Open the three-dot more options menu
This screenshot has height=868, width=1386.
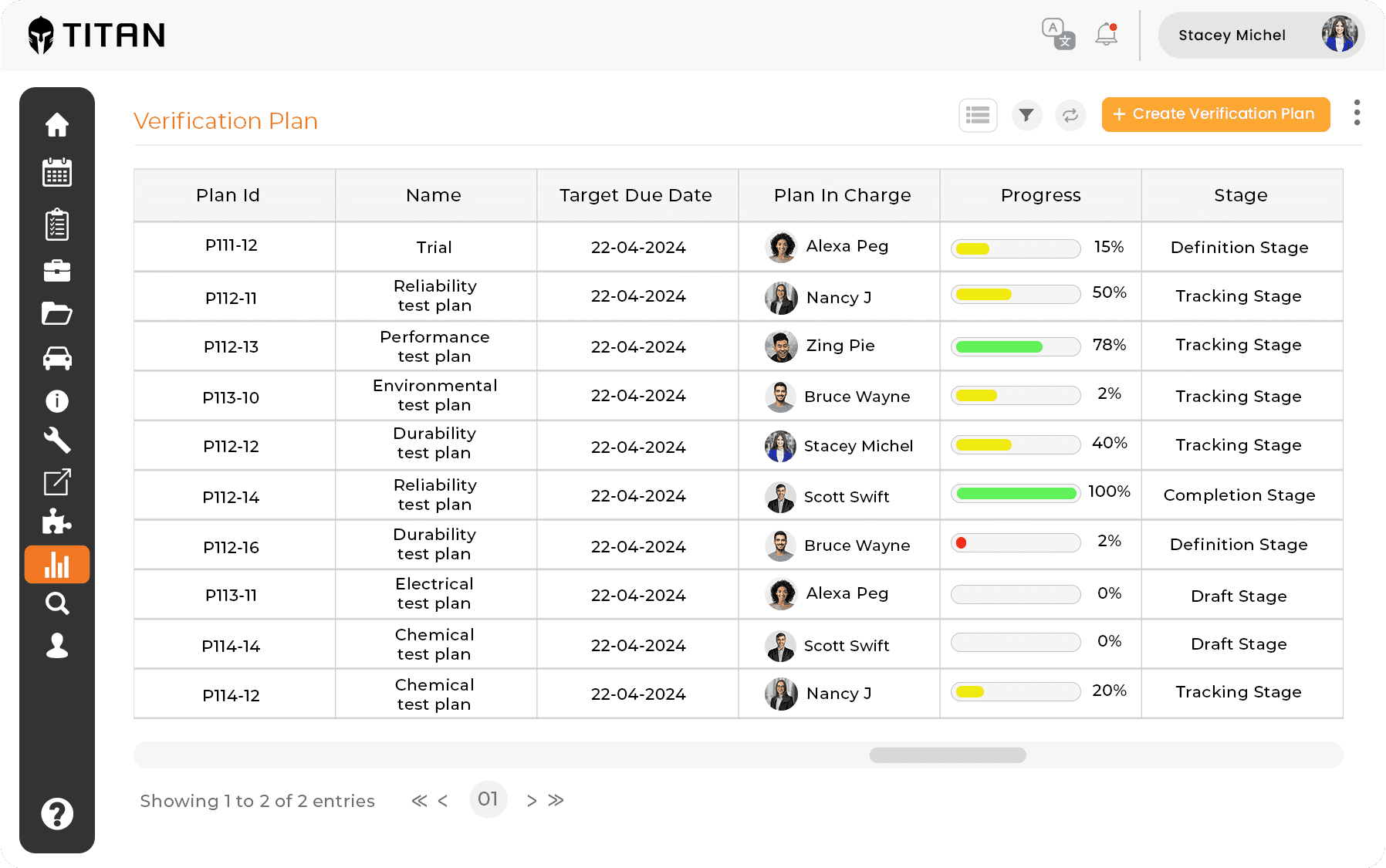click(1357, 113)
